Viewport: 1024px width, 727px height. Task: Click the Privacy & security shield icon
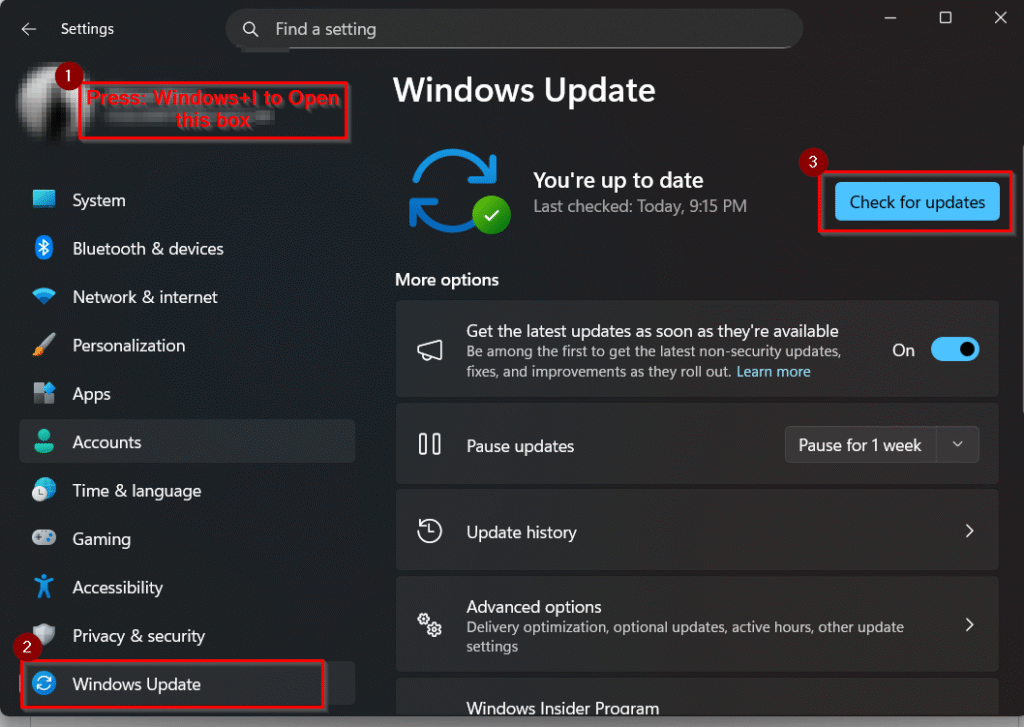coord(44,634)
